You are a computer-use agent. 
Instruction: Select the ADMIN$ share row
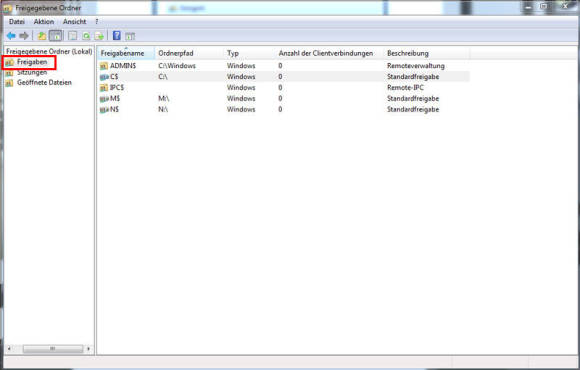pos(283,66)
